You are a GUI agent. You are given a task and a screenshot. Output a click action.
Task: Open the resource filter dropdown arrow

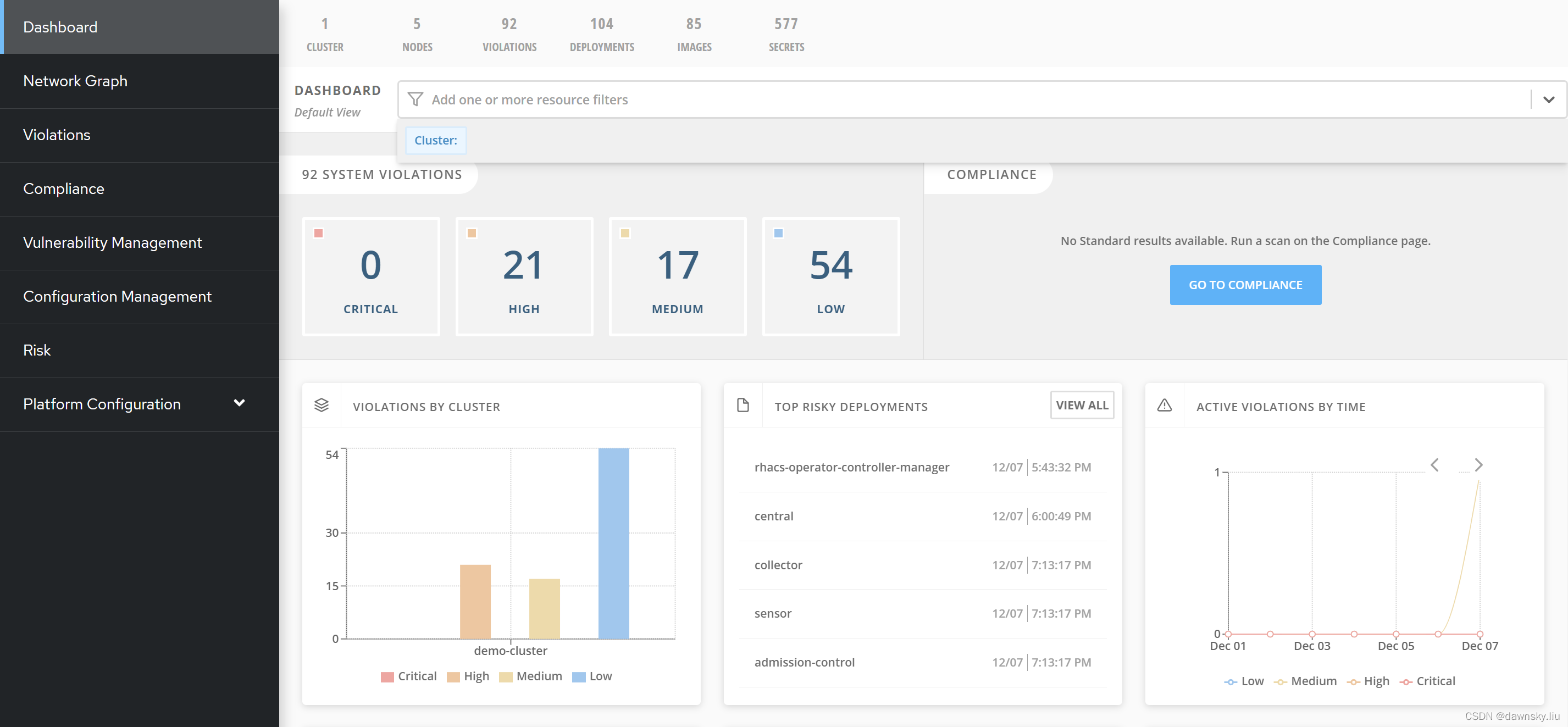point(1549,99)
